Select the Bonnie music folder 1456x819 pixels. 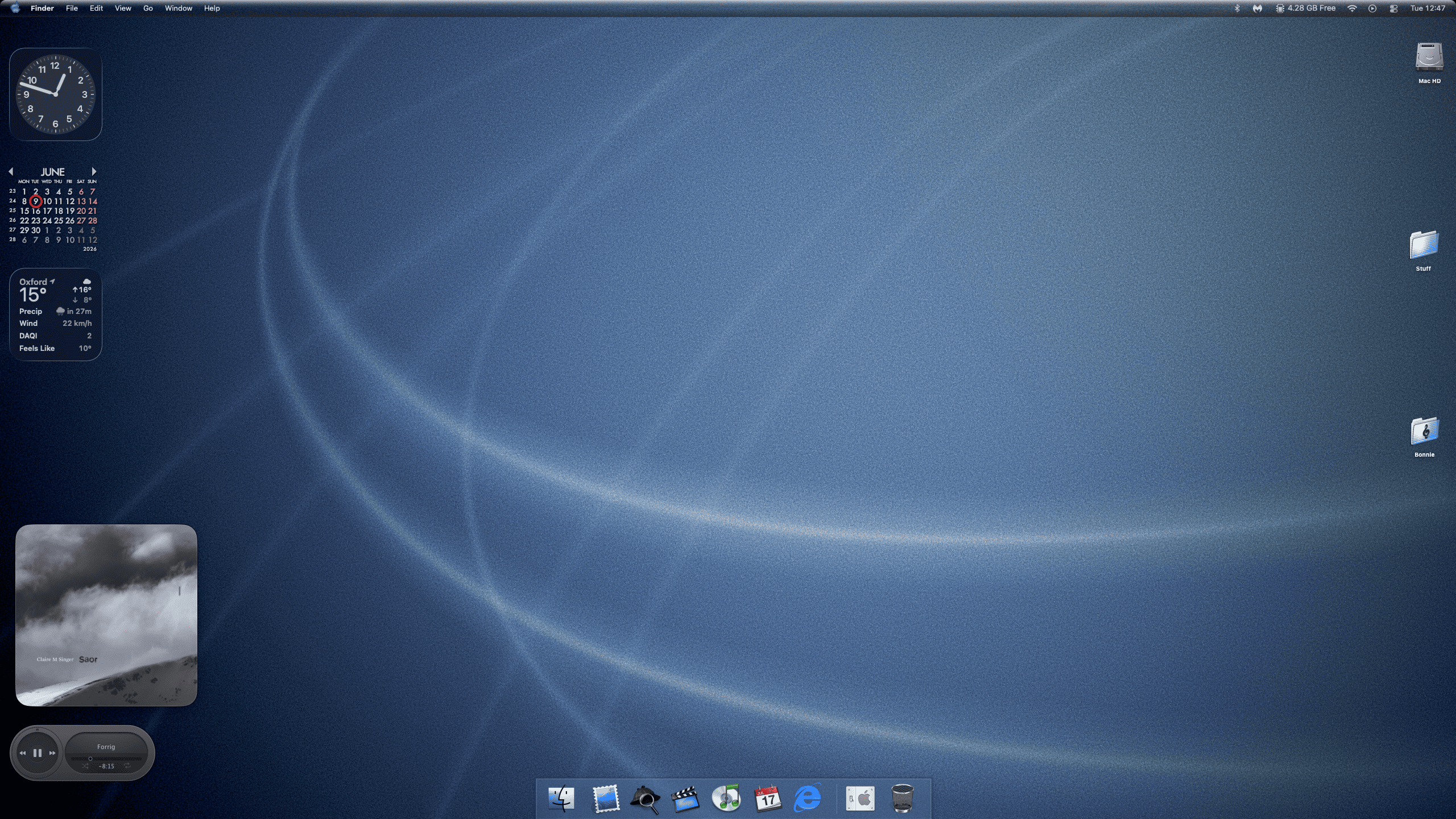click(x=1424, y=431)
